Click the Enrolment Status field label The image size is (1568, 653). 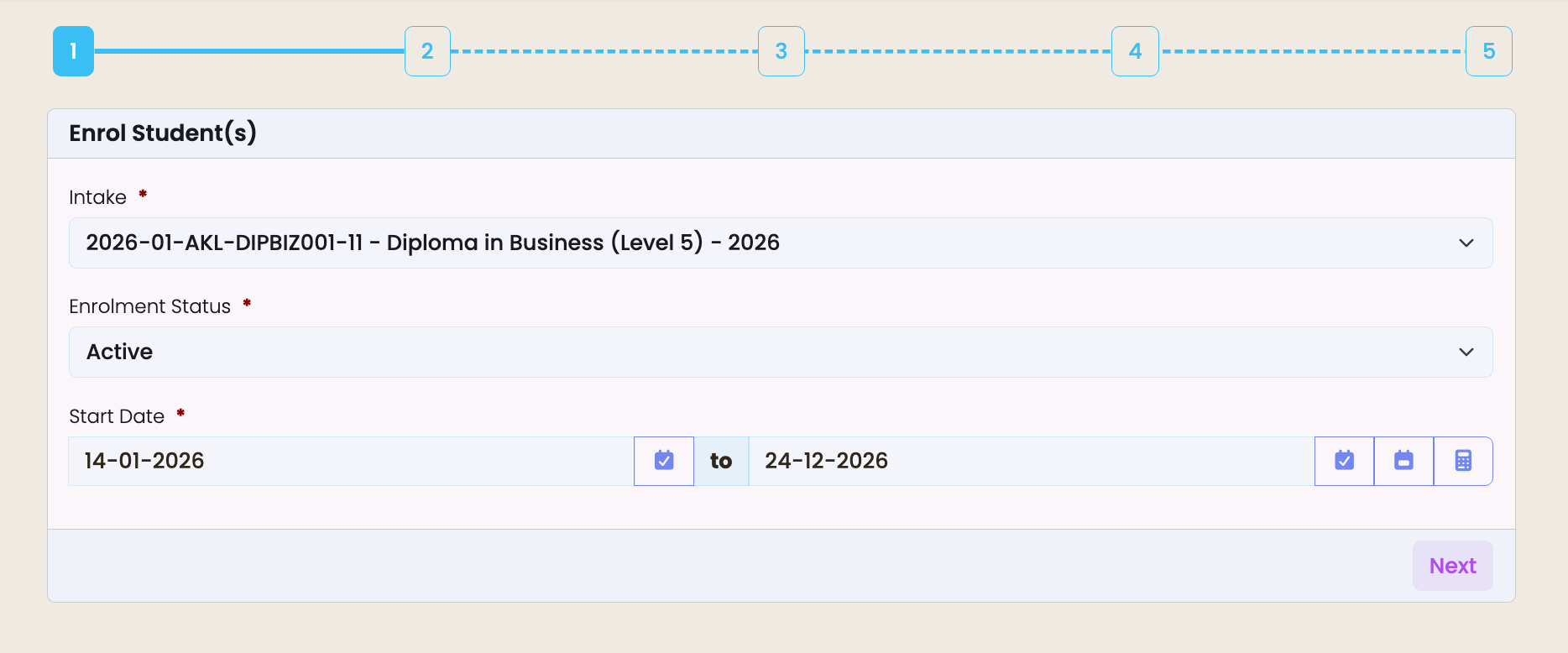tap(149, 306)
